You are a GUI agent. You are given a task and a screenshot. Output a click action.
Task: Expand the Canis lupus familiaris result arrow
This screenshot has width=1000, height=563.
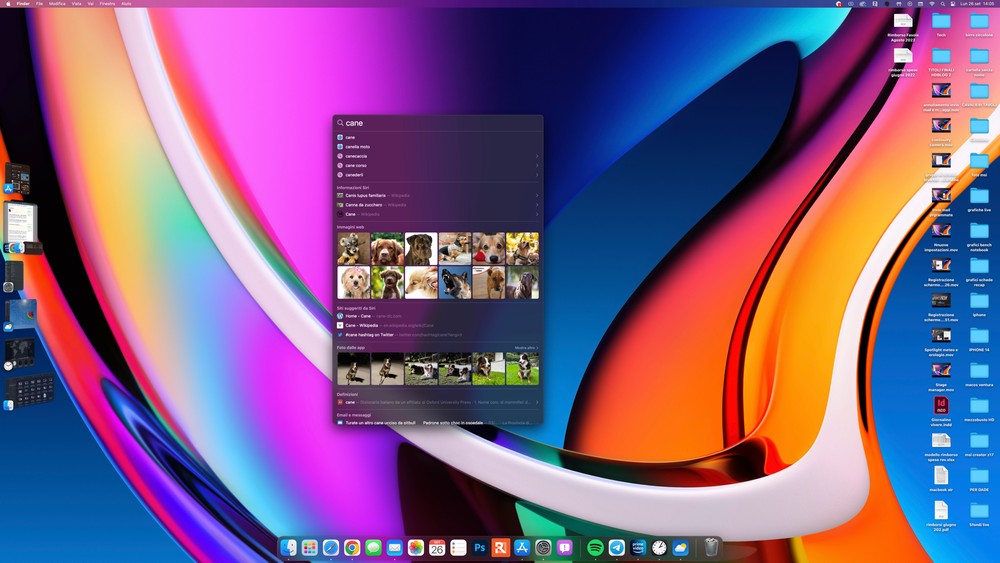(x=537, y=195)
